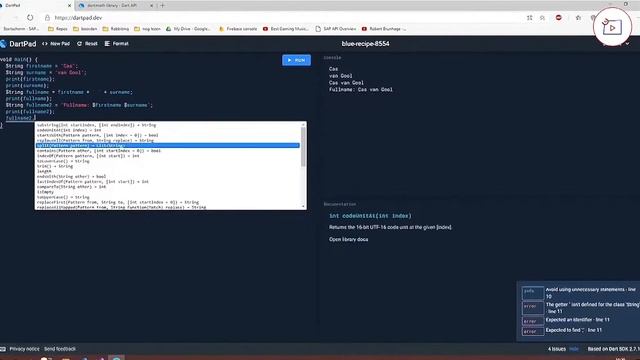
Task: Select toLowerCase suggestion in autocomplete
Action: coord(168,161)
